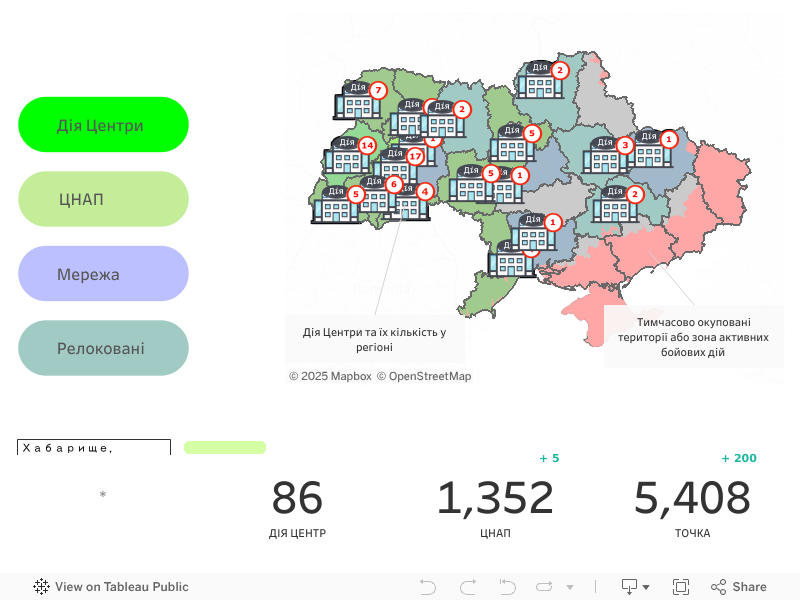Click the Undo arrow in the toolbar
This screenshot has width=800, height=600.
428,587
